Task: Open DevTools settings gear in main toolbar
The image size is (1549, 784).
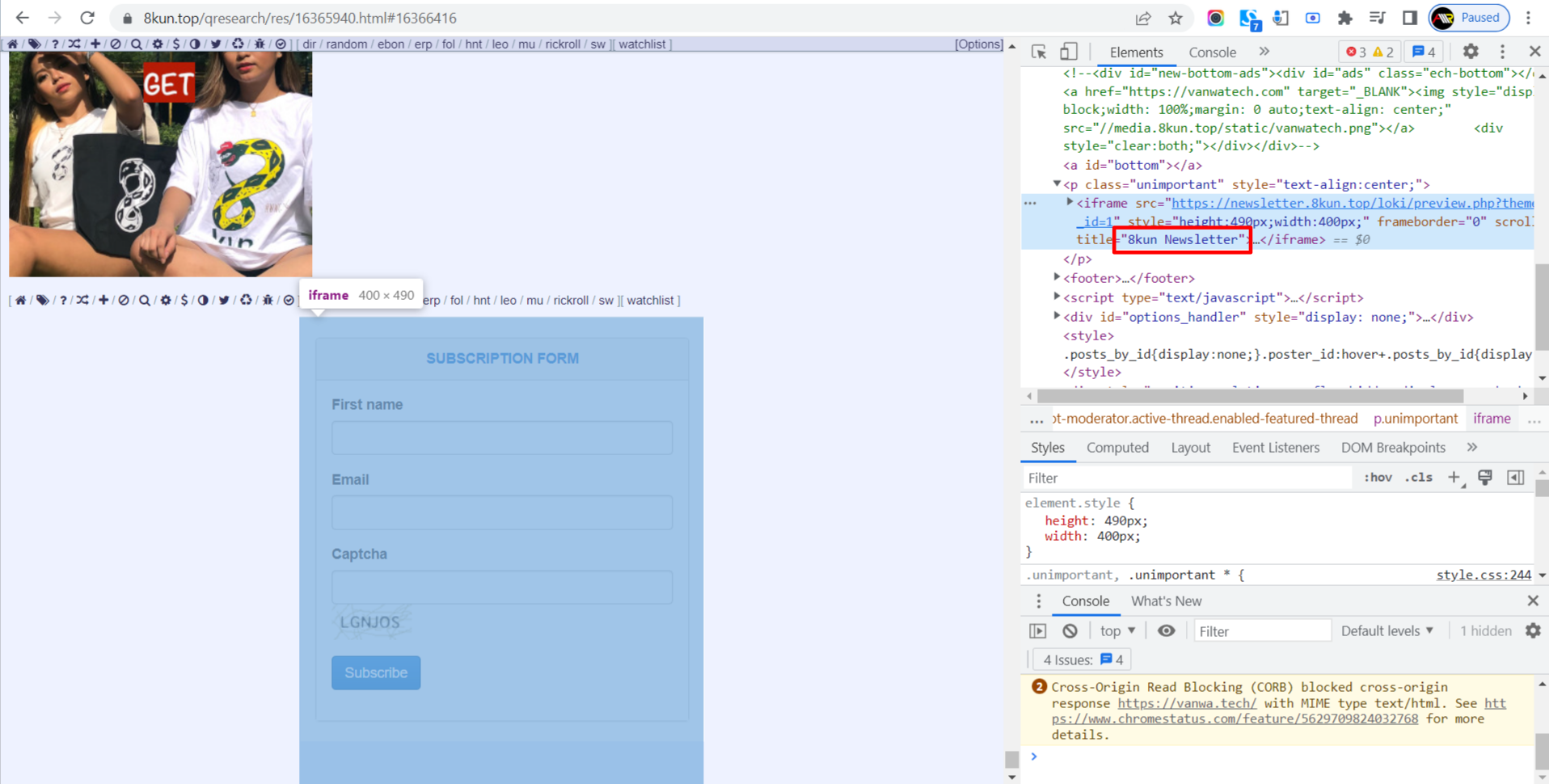Action: 1471,52
